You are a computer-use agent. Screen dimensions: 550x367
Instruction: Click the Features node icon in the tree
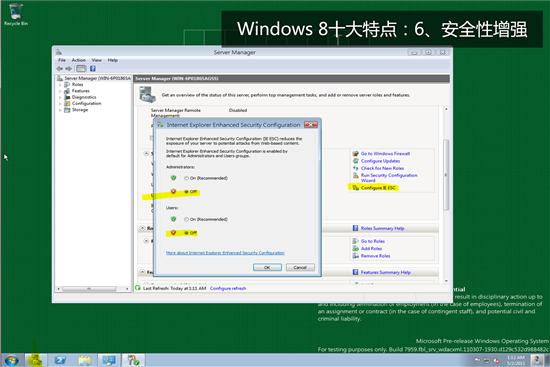(x=67, y=91)
